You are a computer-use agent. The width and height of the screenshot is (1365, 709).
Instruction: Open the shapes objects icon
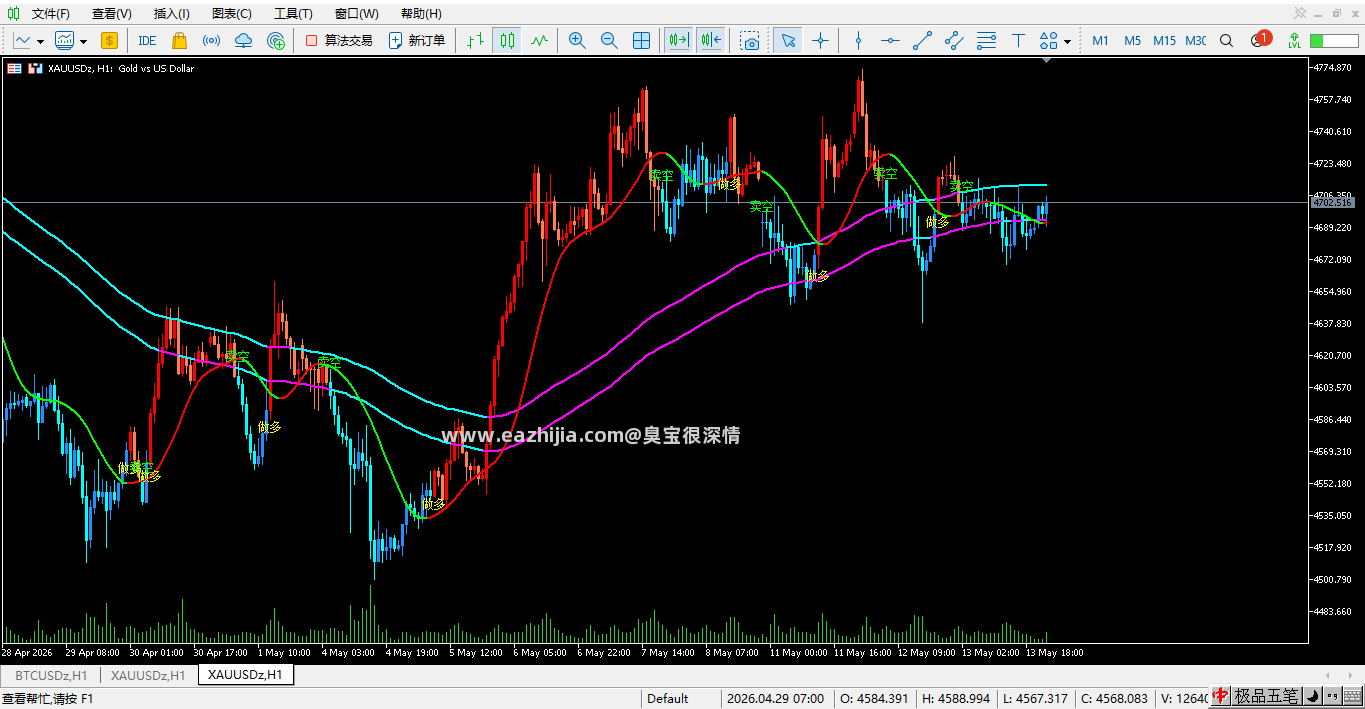[x=1048, y=40]
